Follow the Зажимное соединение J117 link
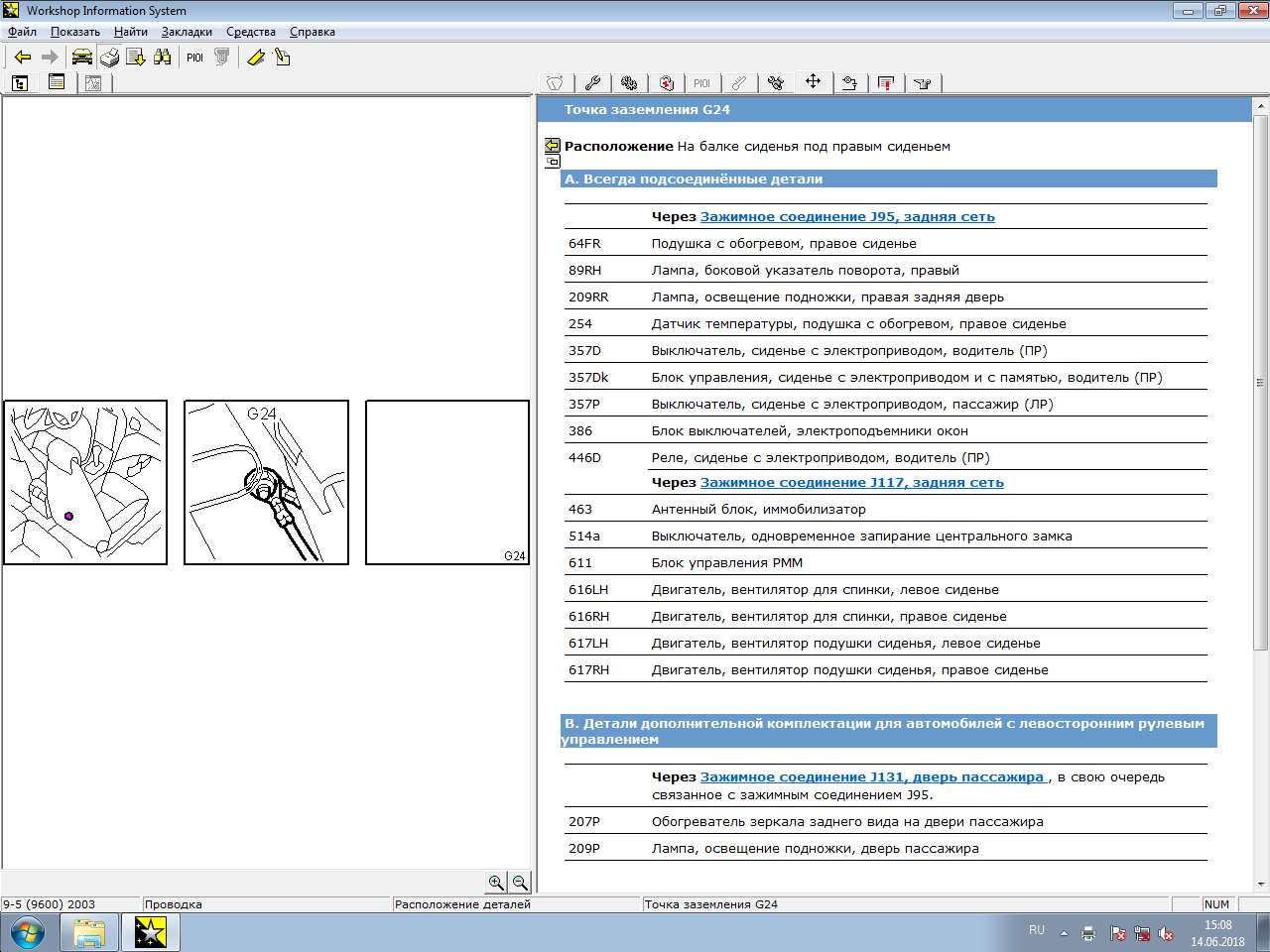The height and width of the screenshot is (952, 1270). point(851,482)
